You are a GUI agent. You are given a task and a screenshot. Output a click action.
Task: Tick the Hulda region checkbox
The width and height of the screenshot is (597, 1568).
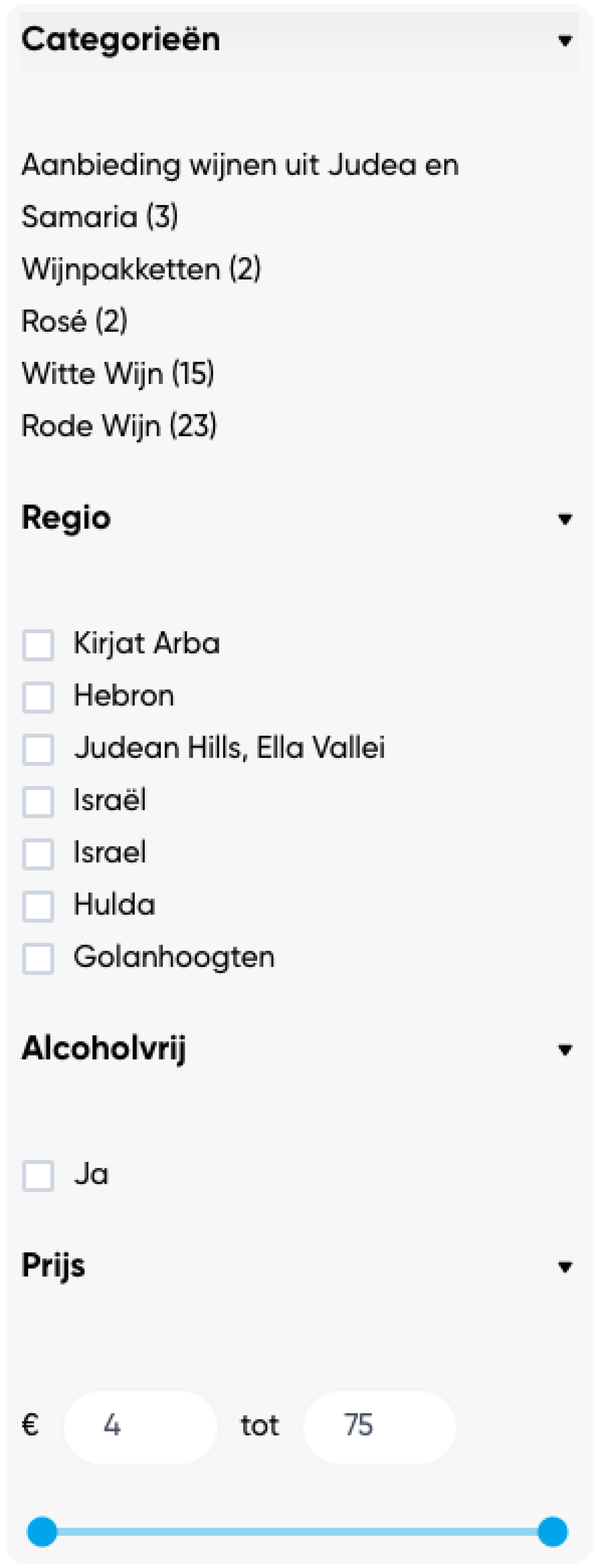point(38,906)
